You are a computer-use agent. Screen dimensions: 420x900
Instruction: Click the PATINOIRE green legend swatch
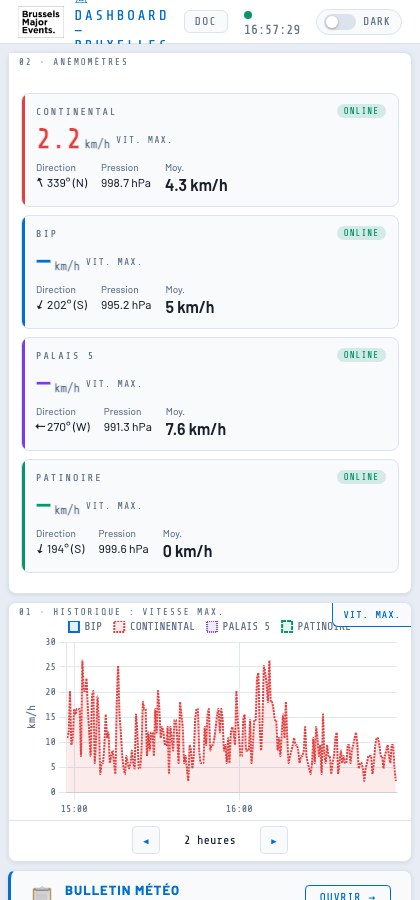click(x=287, y=627)
